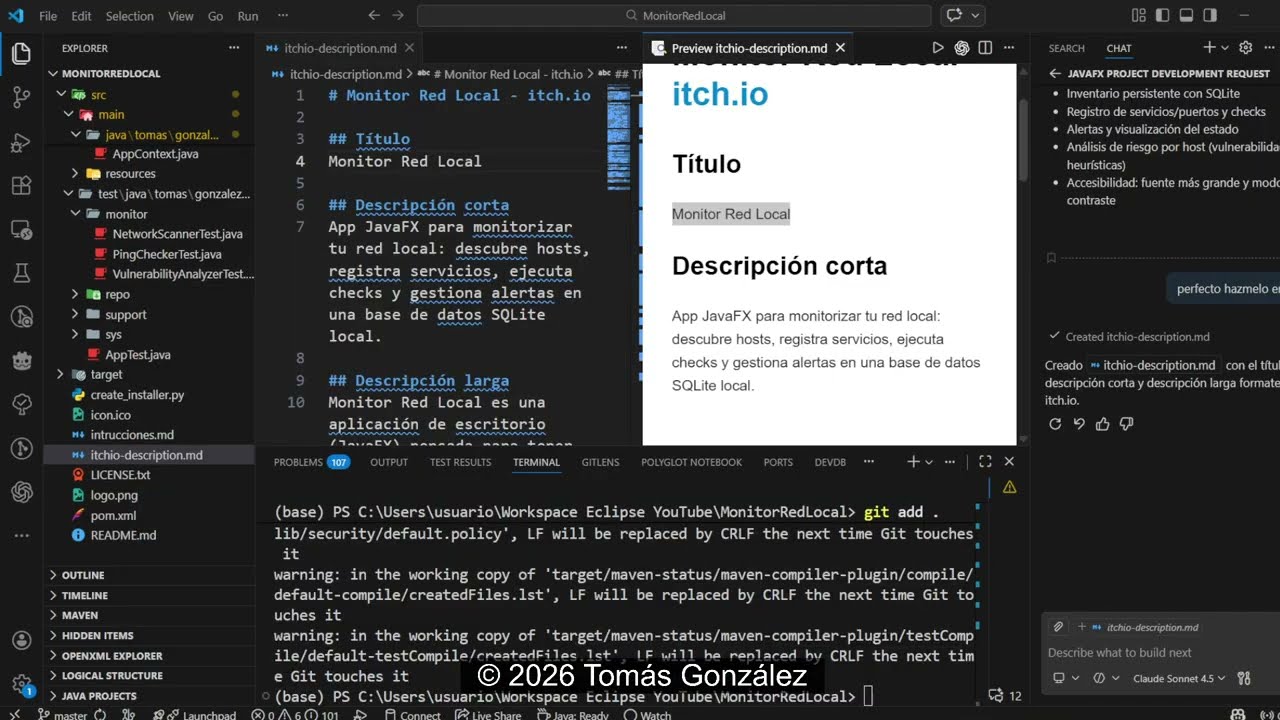This screenshot has width=1280, height=720.
Task: Open the ChatGPT extension in activity bar
Action: [x=21, y=492]
